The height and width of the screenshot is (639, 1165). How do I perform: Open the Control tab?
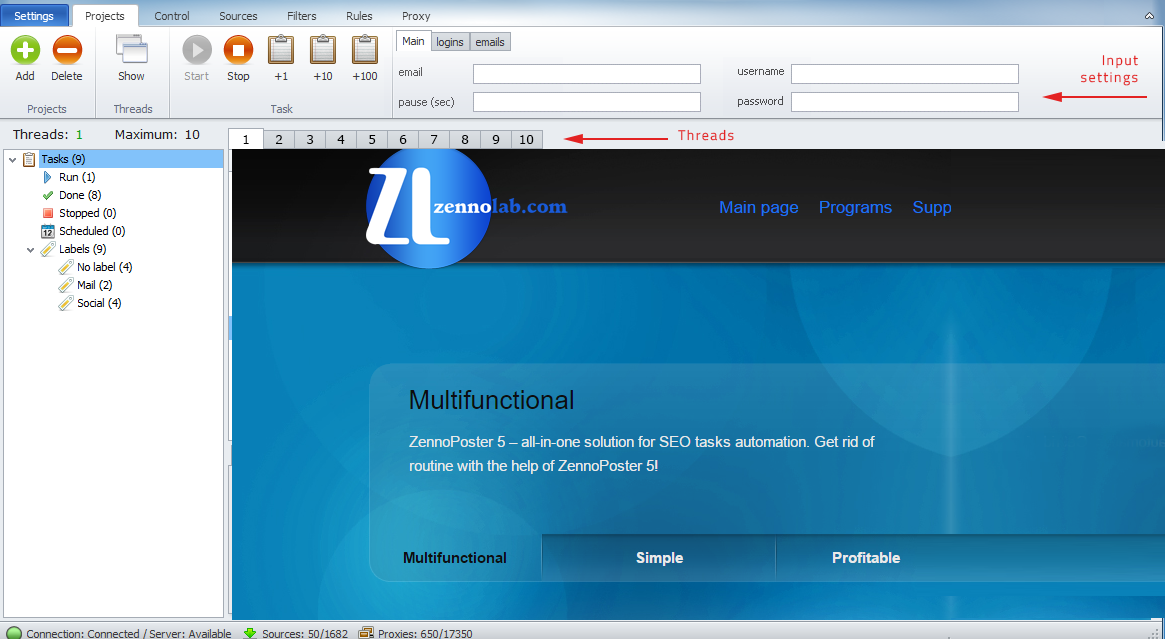coord(172,16)
